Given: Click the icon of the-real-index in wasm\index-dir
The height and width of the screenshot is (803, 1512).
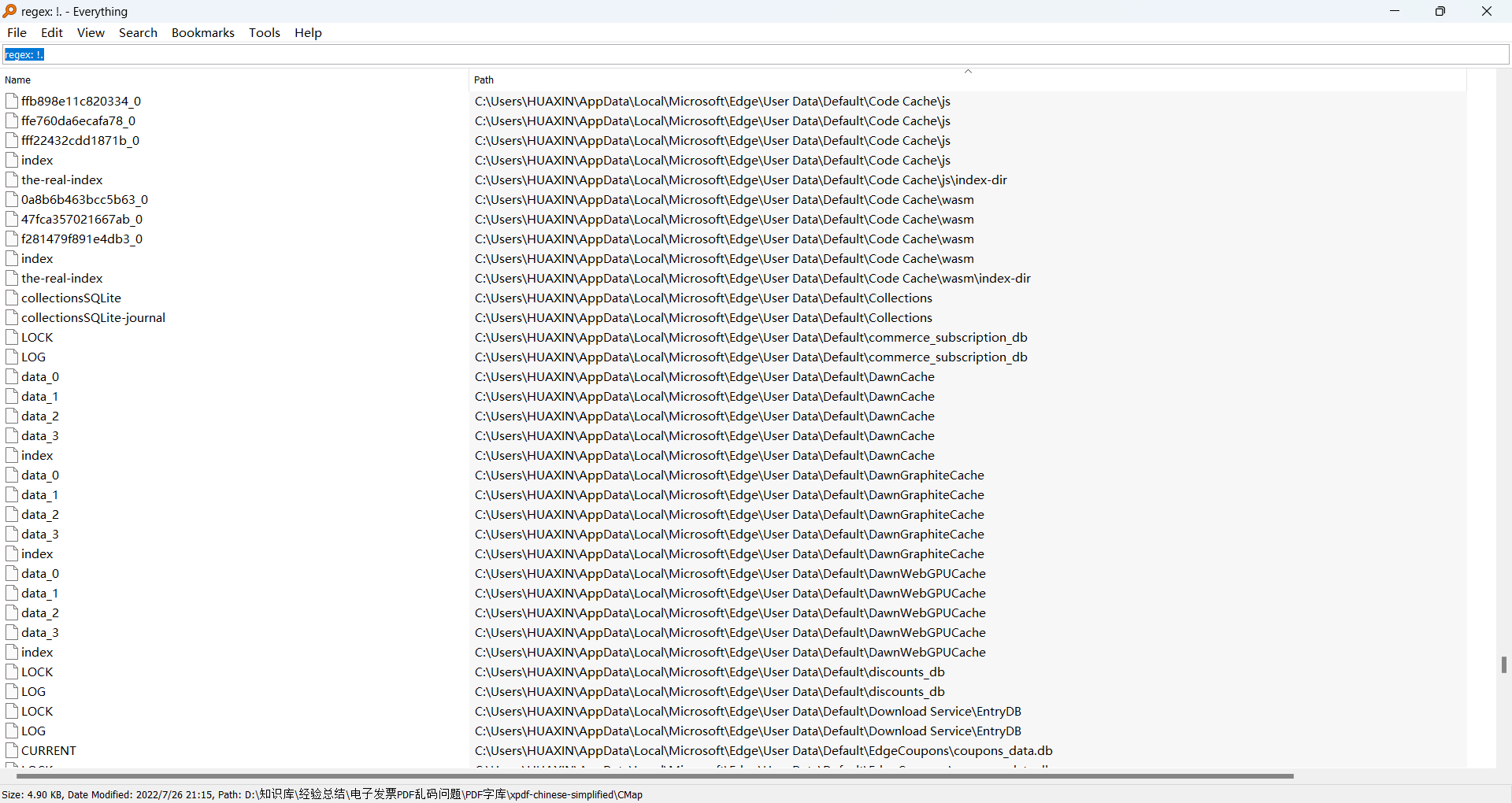Looking at the screenshot, I should pyautogui.click(x=12, y=278).
